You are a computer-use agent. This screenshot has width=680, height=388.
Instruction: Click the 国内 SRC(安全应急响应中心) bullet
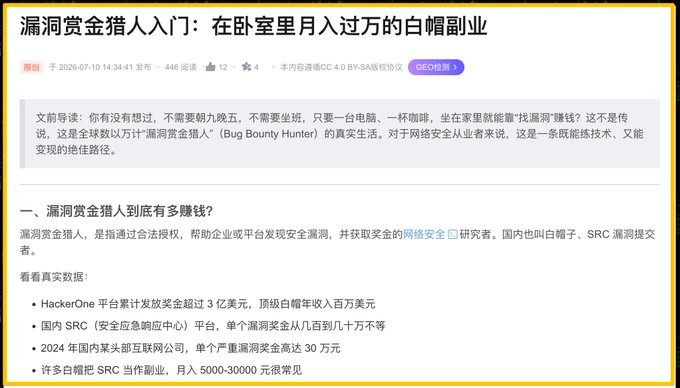213,326
